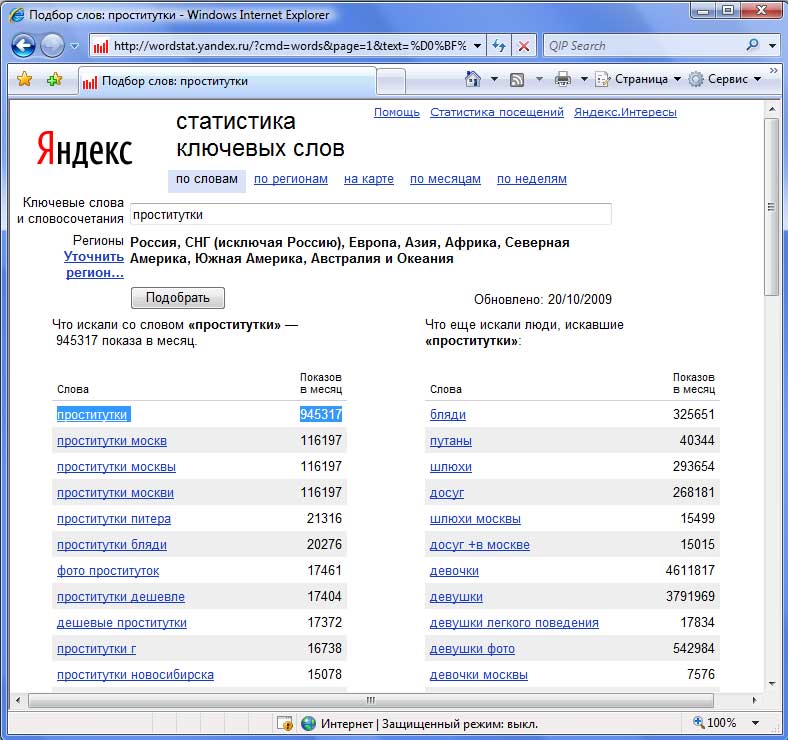Add to Favorites with the green plus star

[54, 79]
